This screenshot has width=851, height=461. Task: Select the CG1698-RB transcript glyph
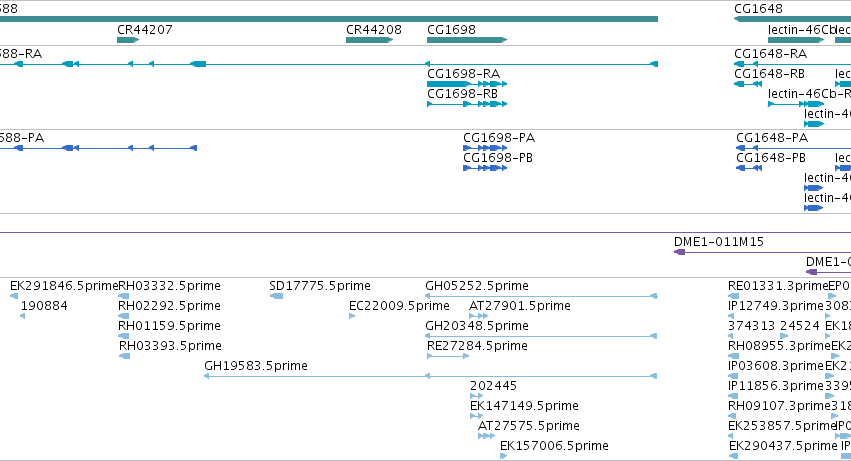click(467, 104)
